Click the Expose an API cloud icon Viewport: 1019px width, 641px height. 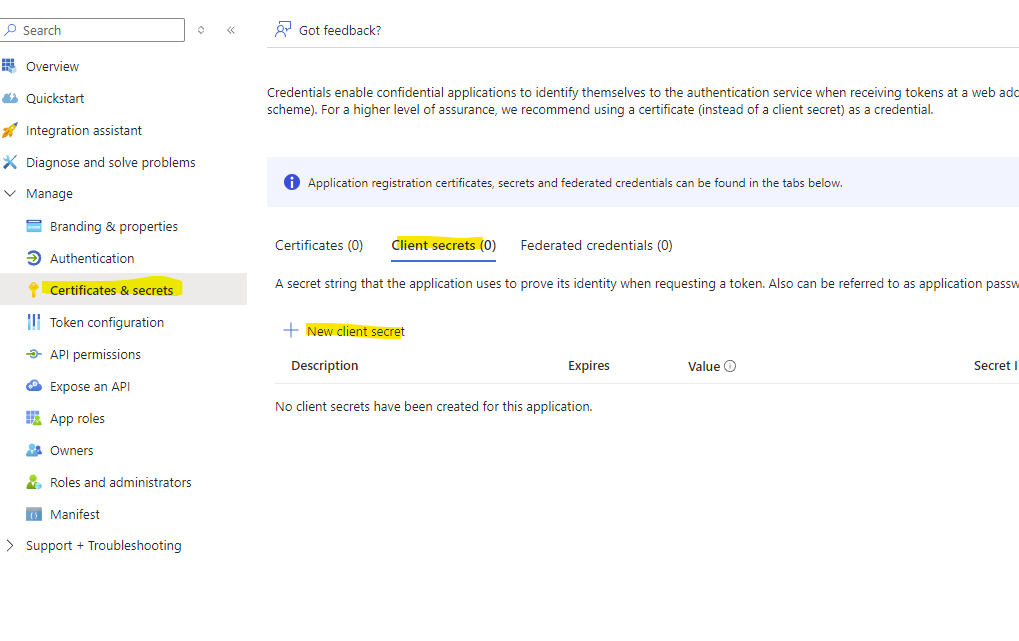[x=34, y=386]
